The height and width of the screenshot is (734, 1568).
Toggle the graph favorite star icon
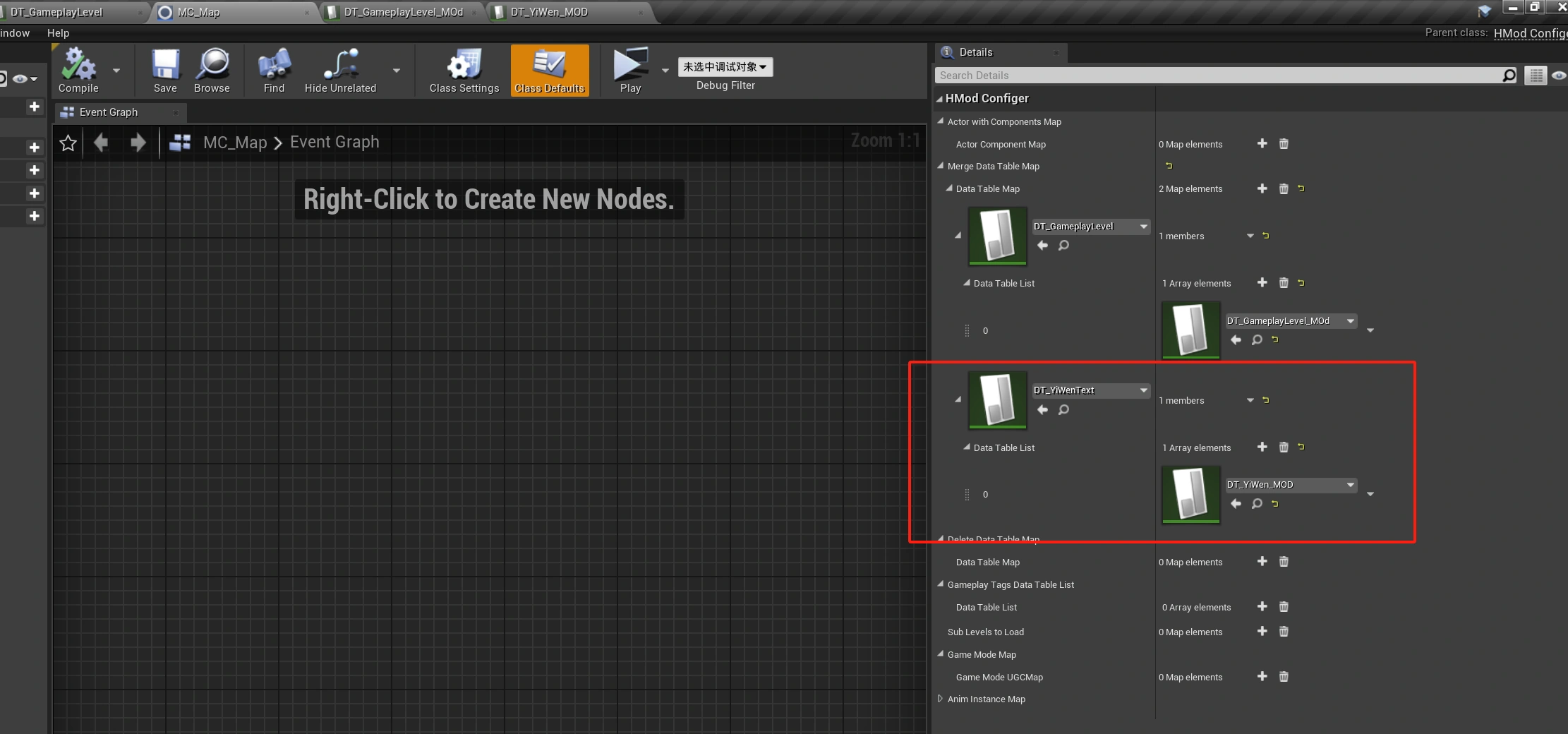click(68, 143)
